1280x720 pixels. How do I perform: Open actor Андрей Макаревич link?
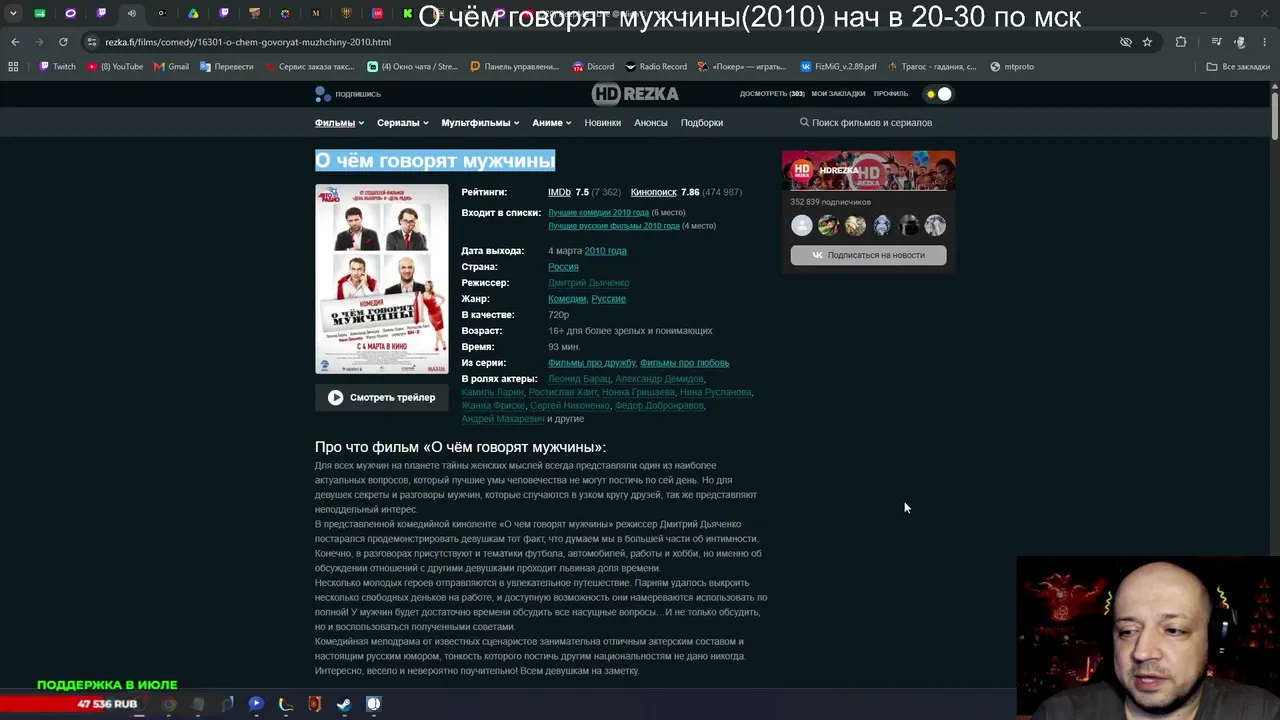tap(503, 419)
